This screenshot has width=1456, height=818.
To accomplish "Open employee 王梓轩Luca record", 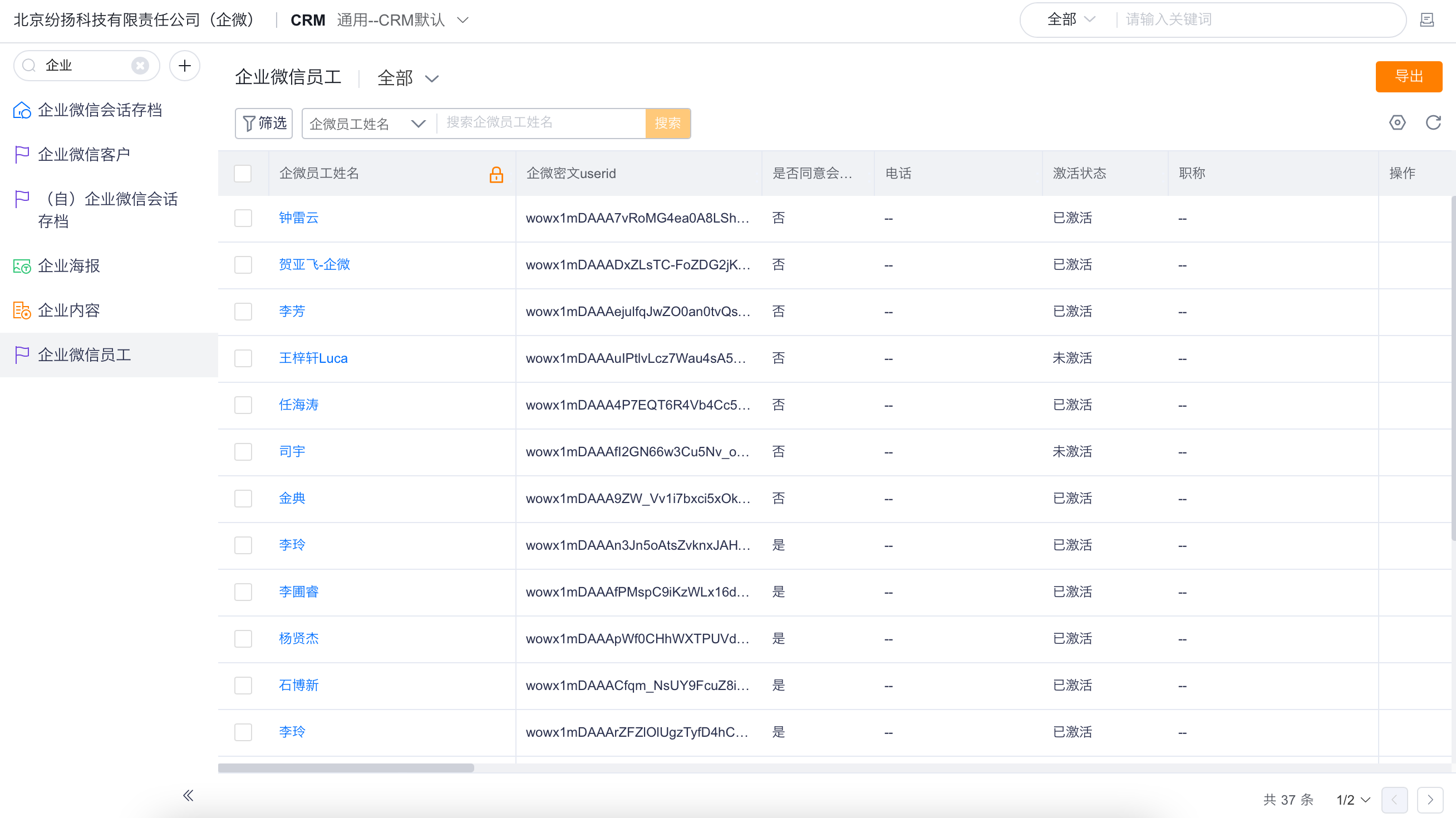I will tap(313, 358).
